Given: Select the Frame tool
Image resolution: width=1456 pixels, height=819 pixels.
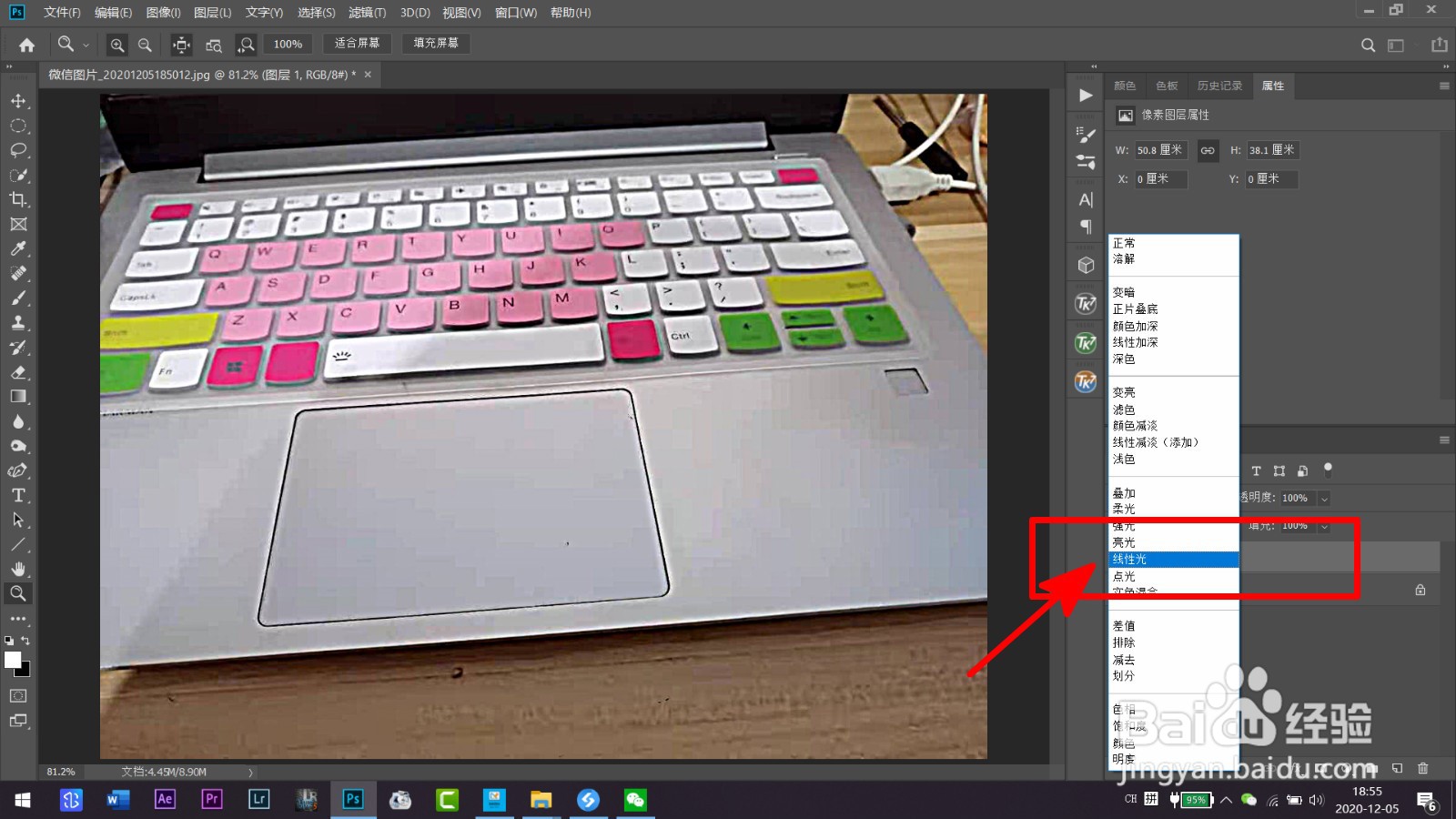Looking at the screenshot, I should 18,224.
